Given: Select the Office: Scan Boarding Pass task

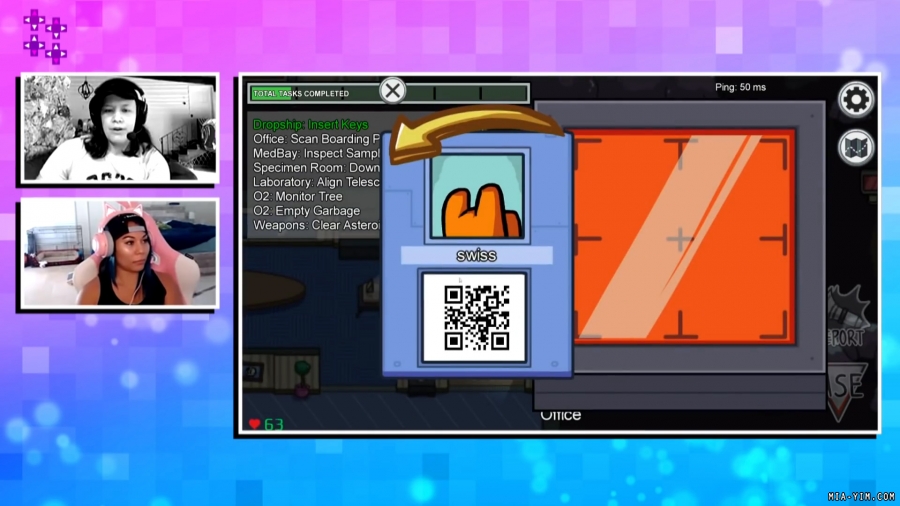Looking at the screenshot, I should (x=316, y=139).
